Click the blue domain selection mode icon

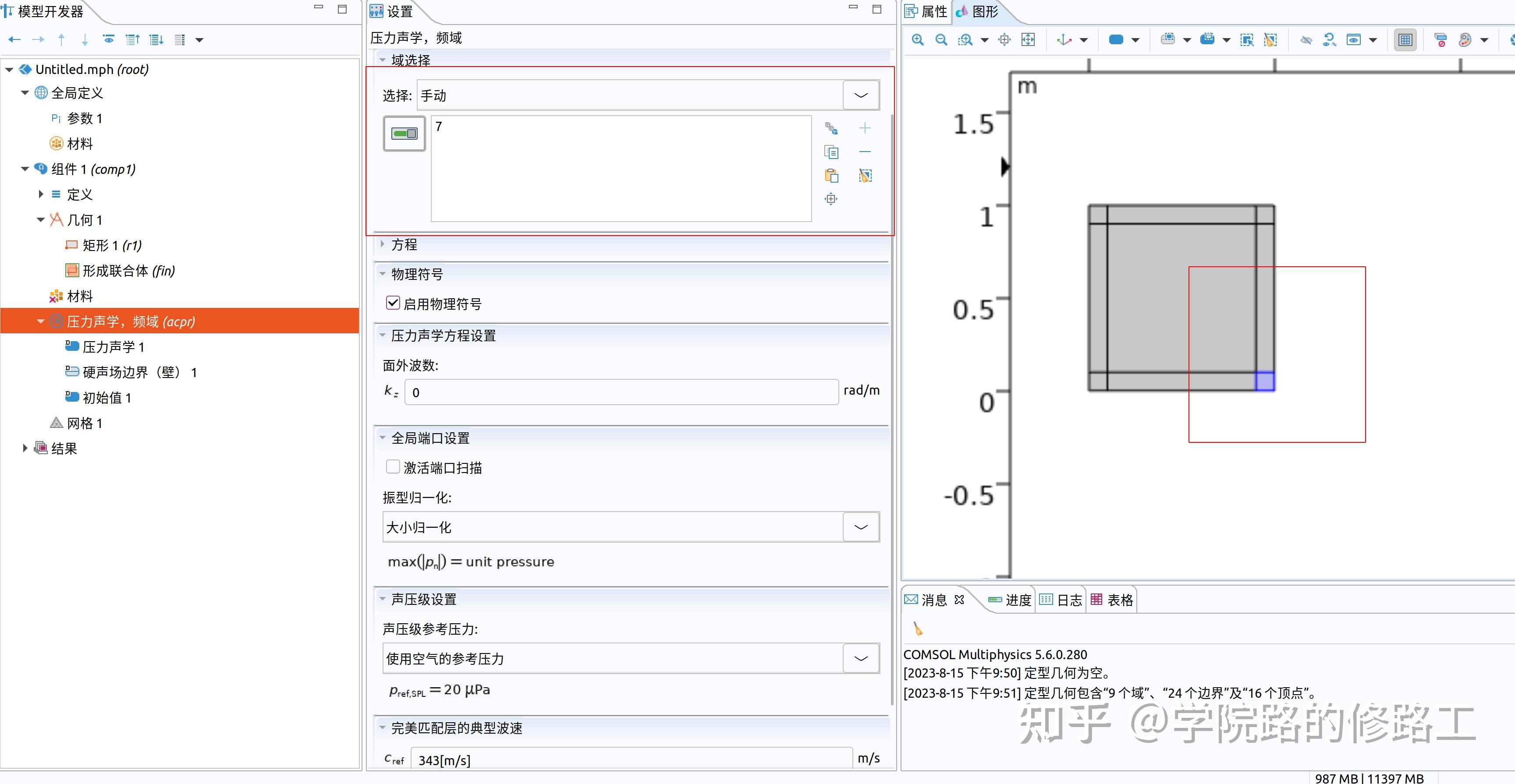(x=1116, y=40)
